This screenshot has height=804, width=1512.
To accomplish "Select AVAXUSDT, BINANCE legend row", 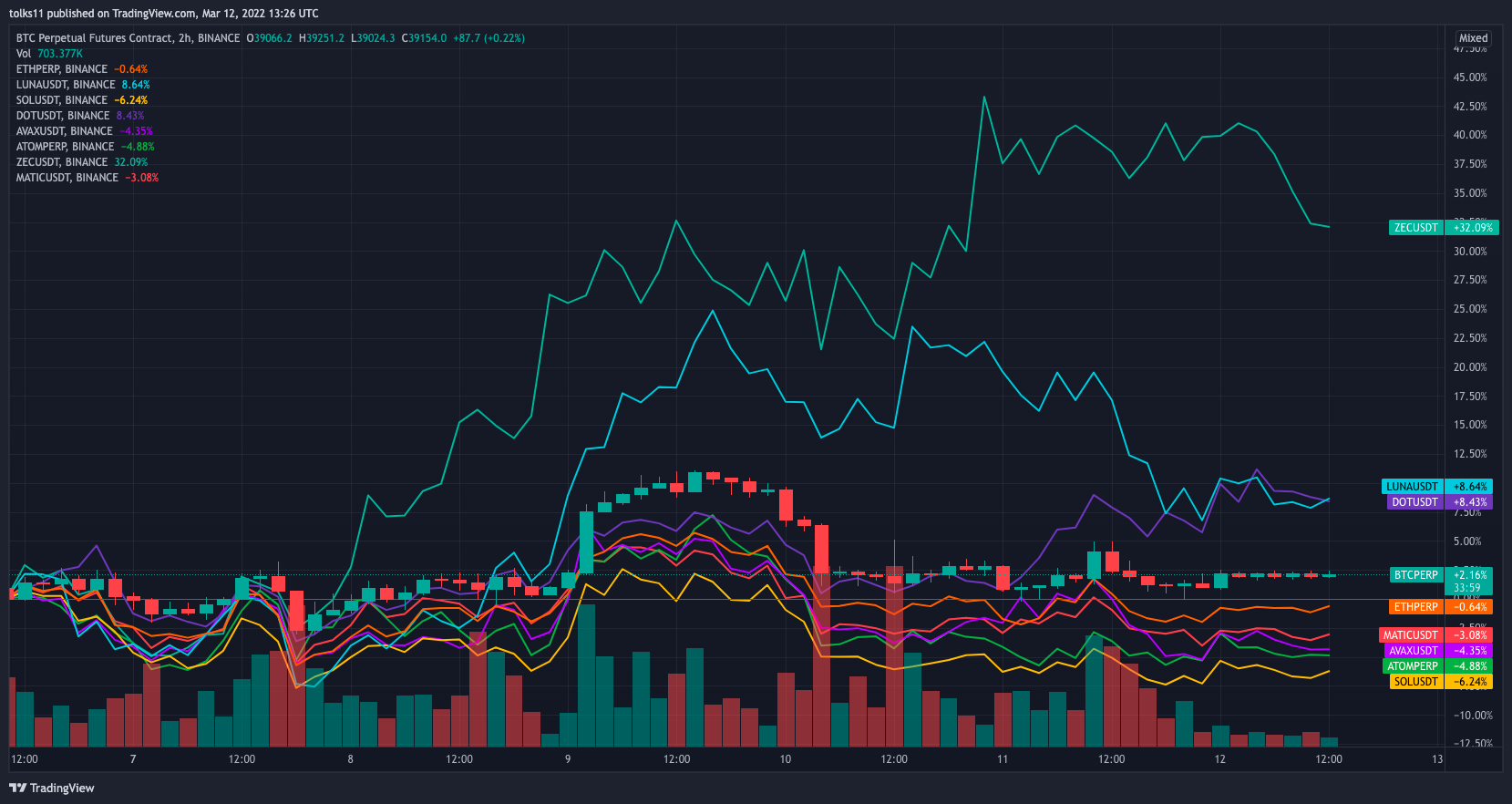I will tap(85, 131).
